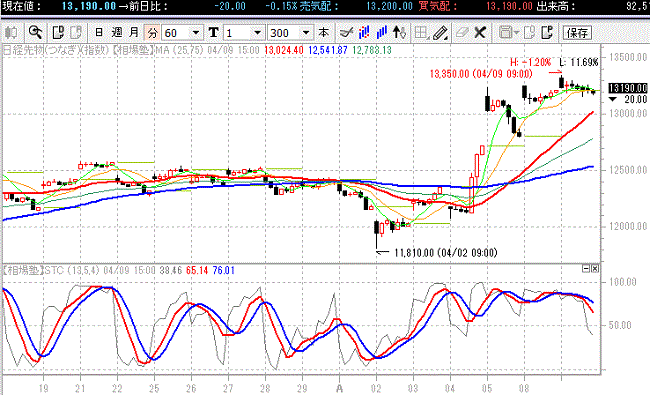Toggle the minute (分) timeframe button
The image size is (650, 395).
coord(153,33)
